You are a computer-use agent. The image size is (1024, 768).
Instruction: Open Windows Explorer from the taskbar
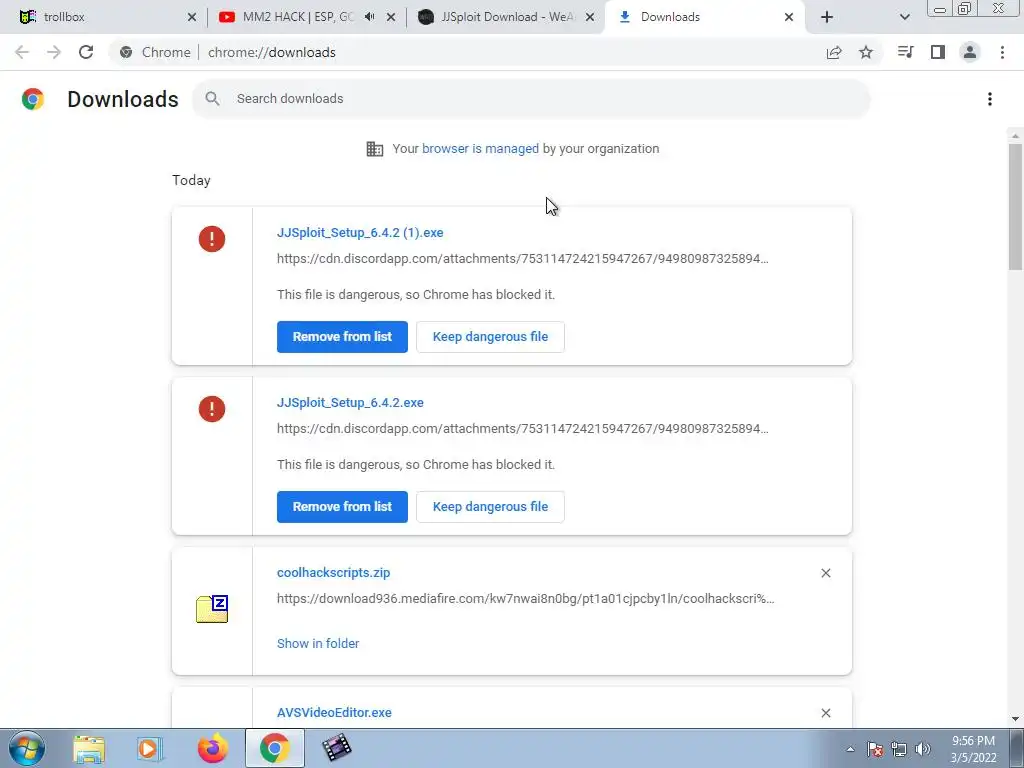pyautogui.click(x=89, y=749)
